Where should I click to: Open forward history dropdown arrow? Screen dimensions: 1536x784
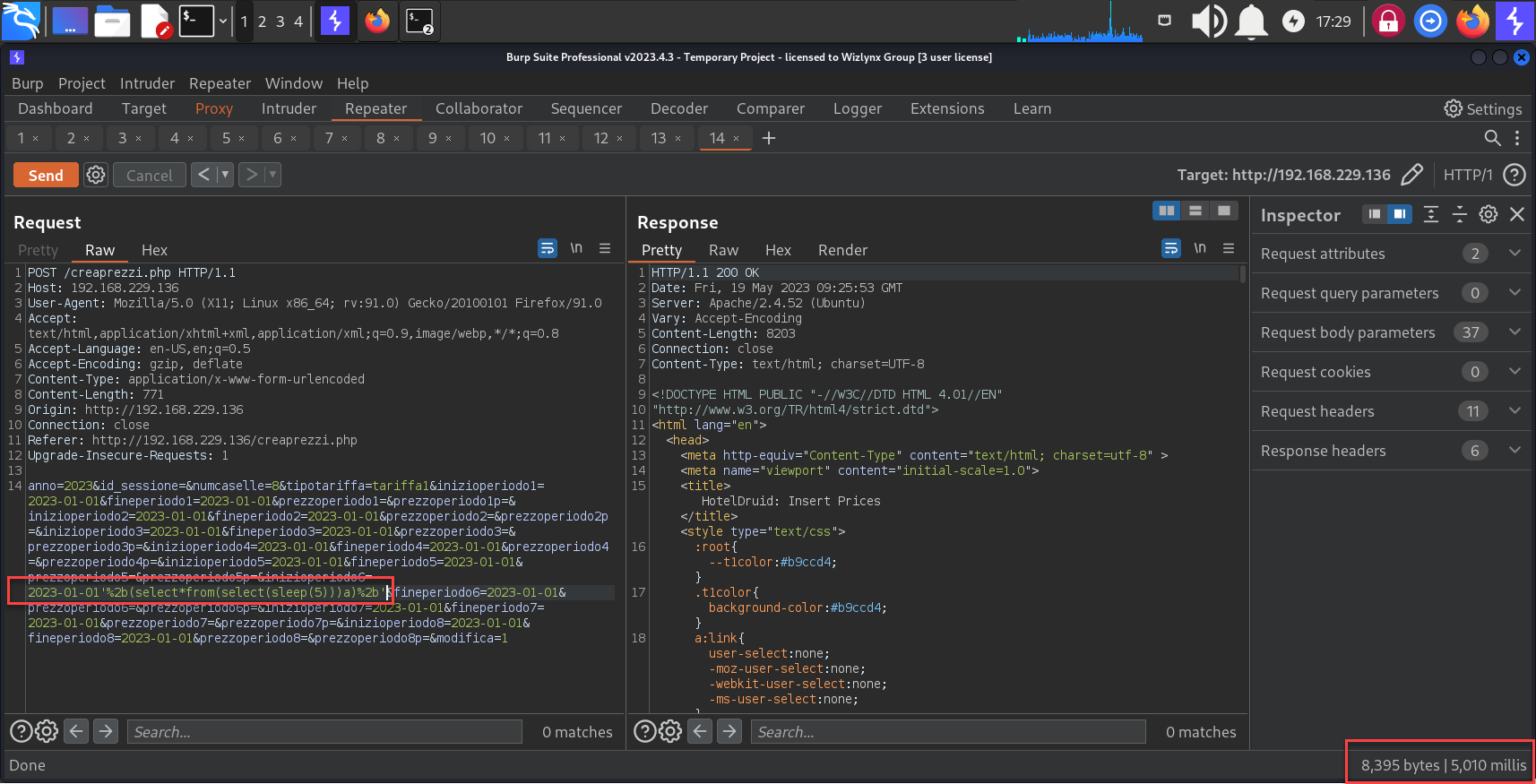tap(272, 175)
